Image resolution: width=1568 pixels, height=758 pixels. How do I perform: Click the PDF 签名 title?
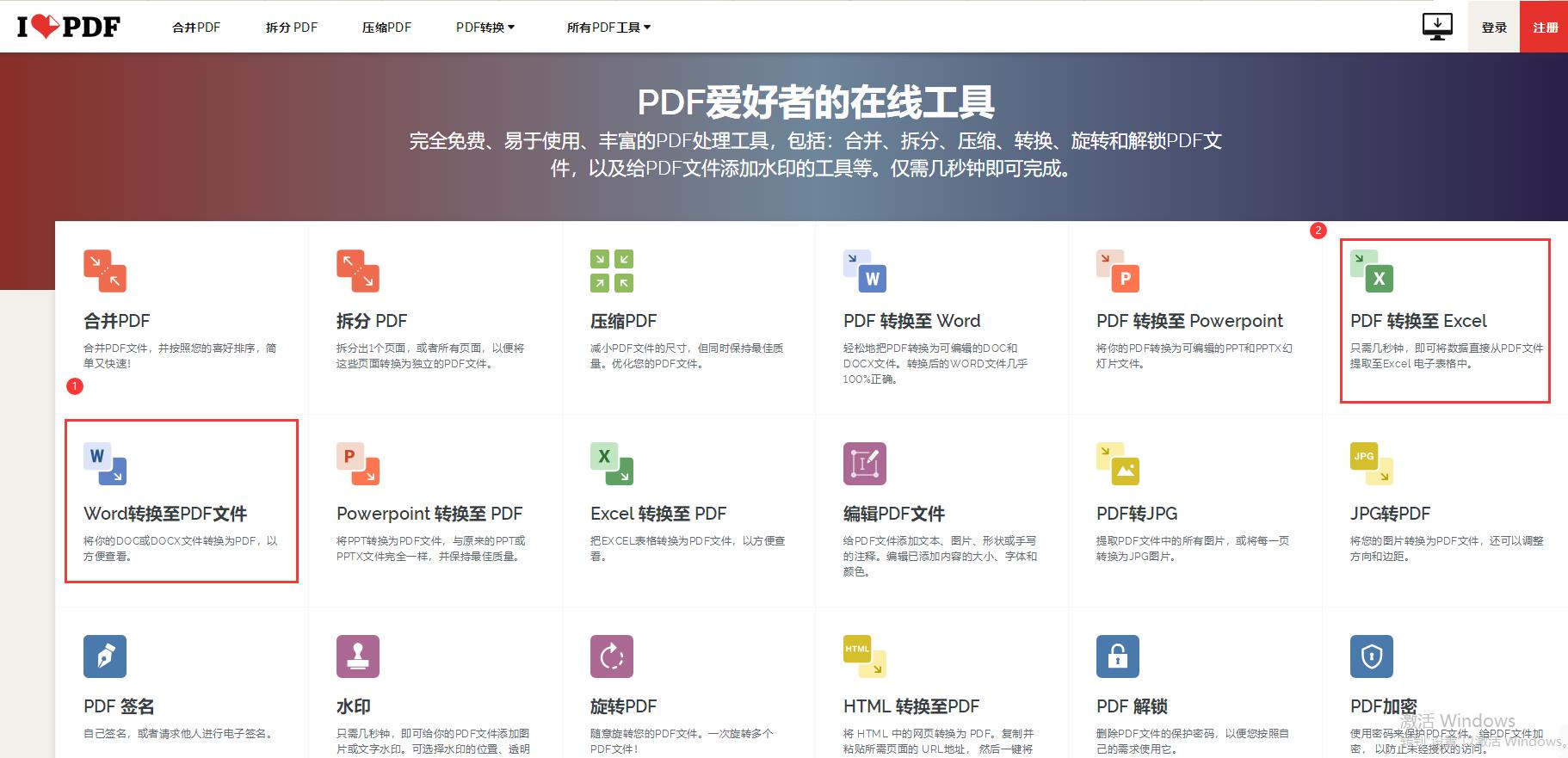pos(119,706)
